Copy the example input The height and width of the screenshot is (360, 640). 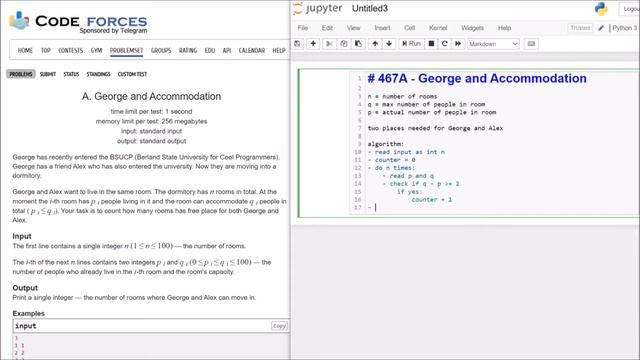point(279,326)
